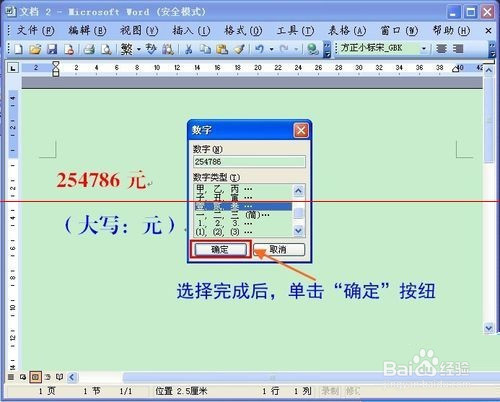Open the 文件(F) menu
Screen dimensions: 500x402
pos(35,31)
